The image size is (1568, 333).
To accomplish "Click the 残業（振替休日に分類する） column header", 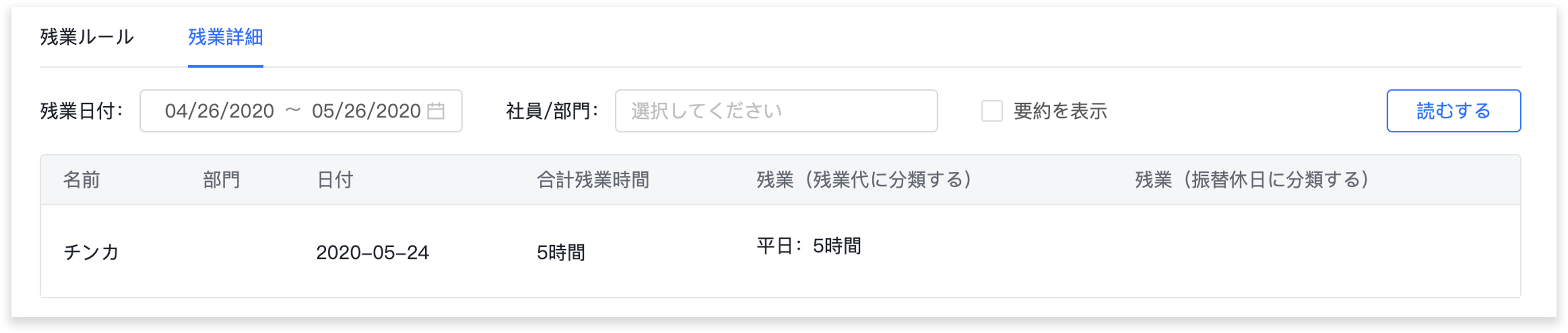I will point(1252,180).
